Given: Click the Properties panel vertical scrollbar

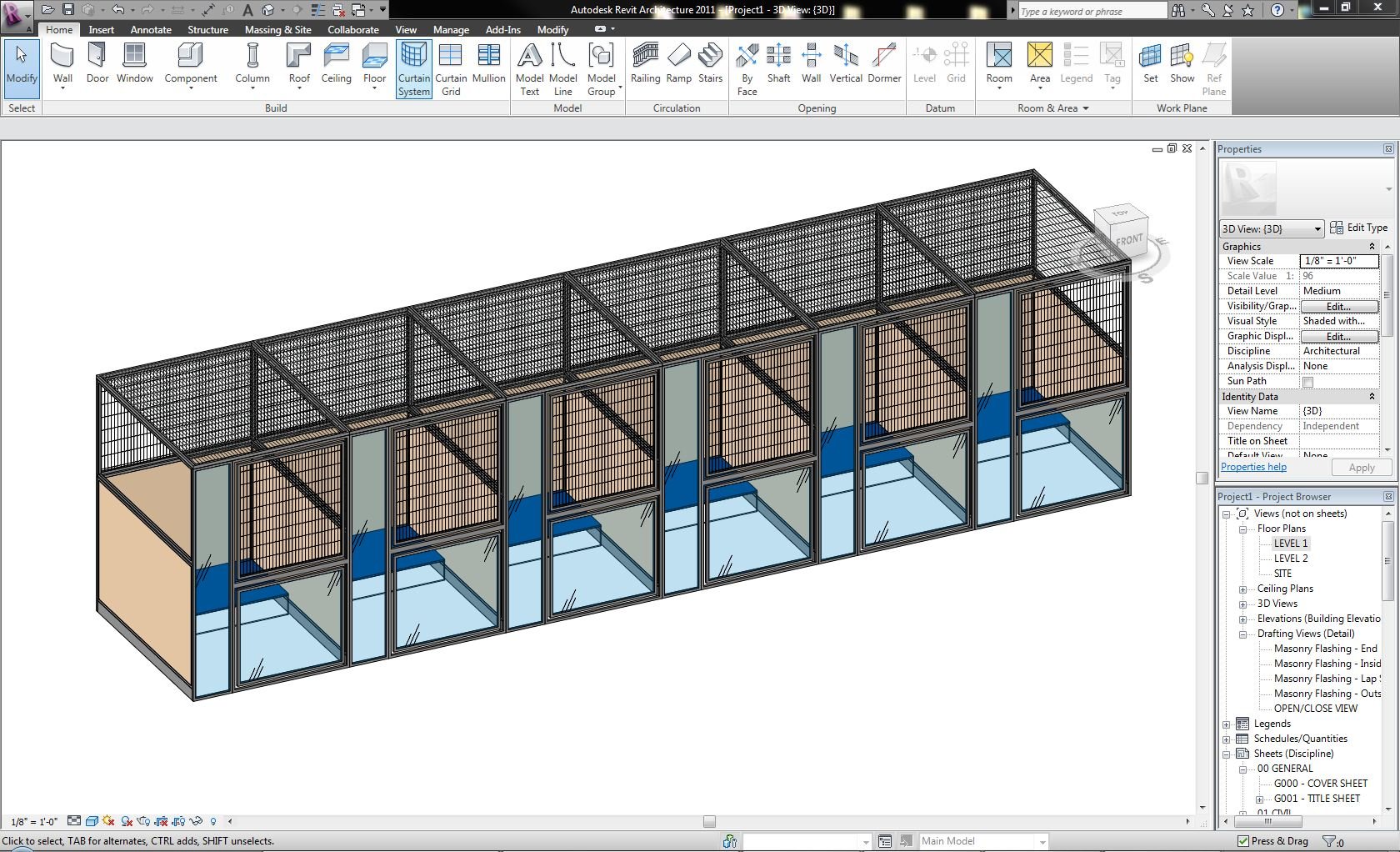Looking at the screenshot, I should point(1387,294).
